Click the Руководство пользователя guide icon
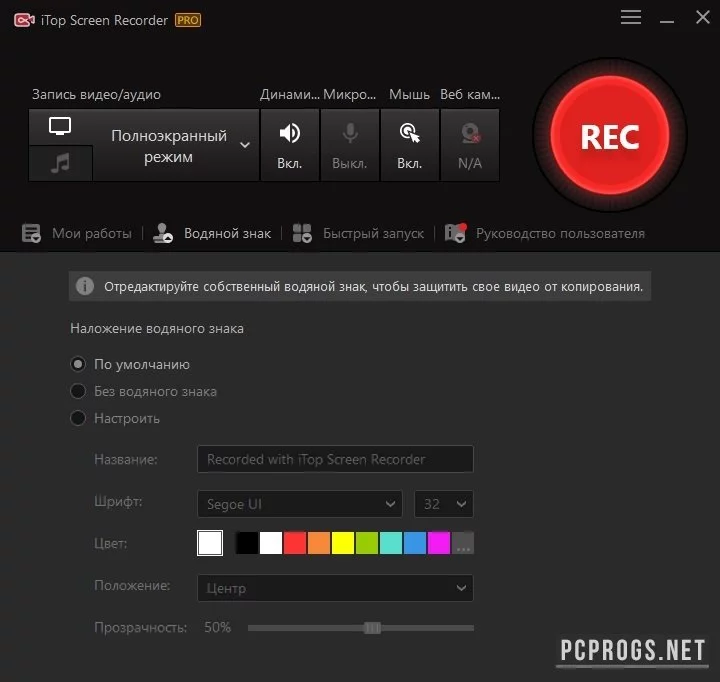Screen dimensions: 720x682 456,233
